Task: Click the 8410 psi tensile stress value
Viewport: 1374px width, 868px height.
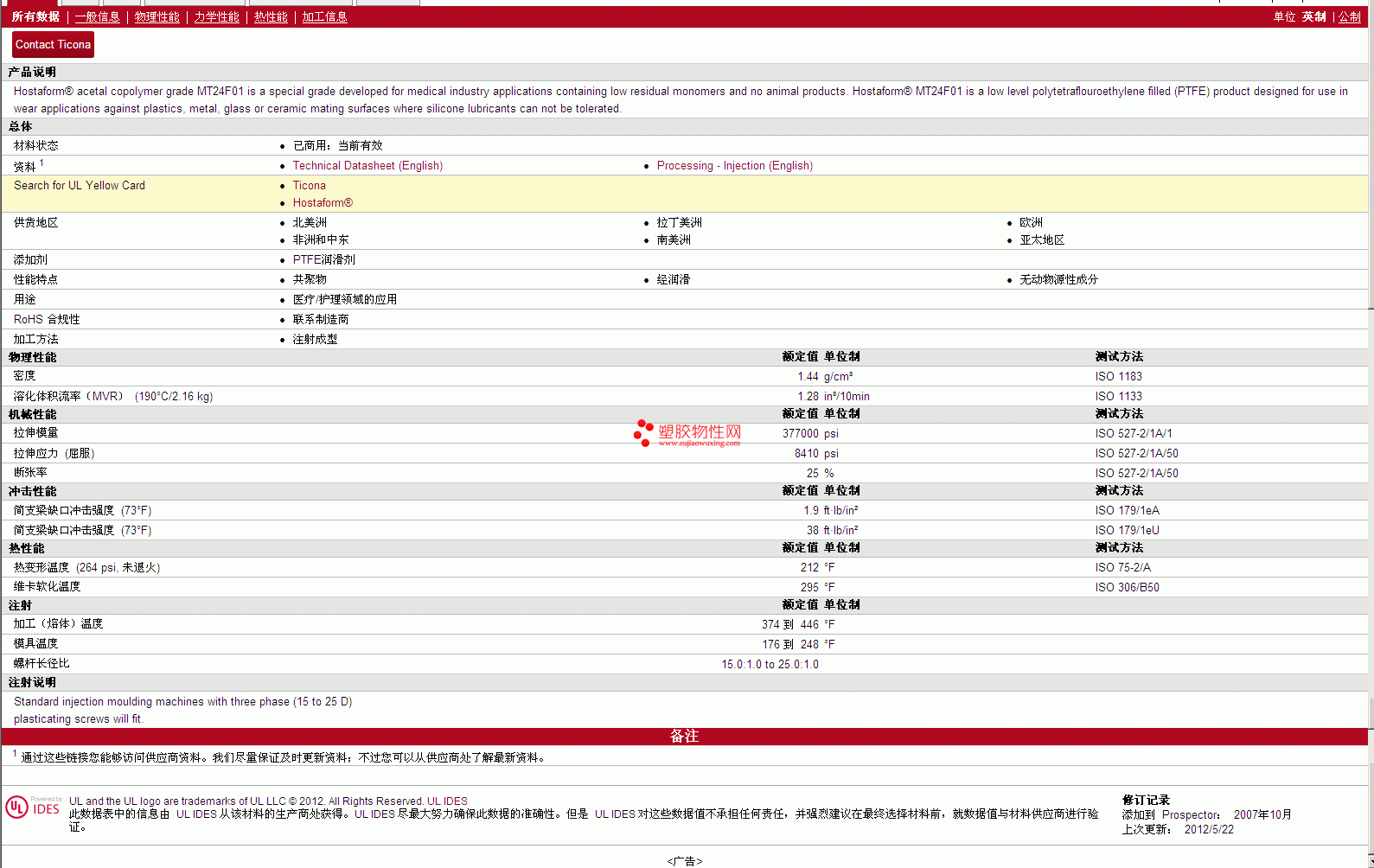Action: point(816,454)
